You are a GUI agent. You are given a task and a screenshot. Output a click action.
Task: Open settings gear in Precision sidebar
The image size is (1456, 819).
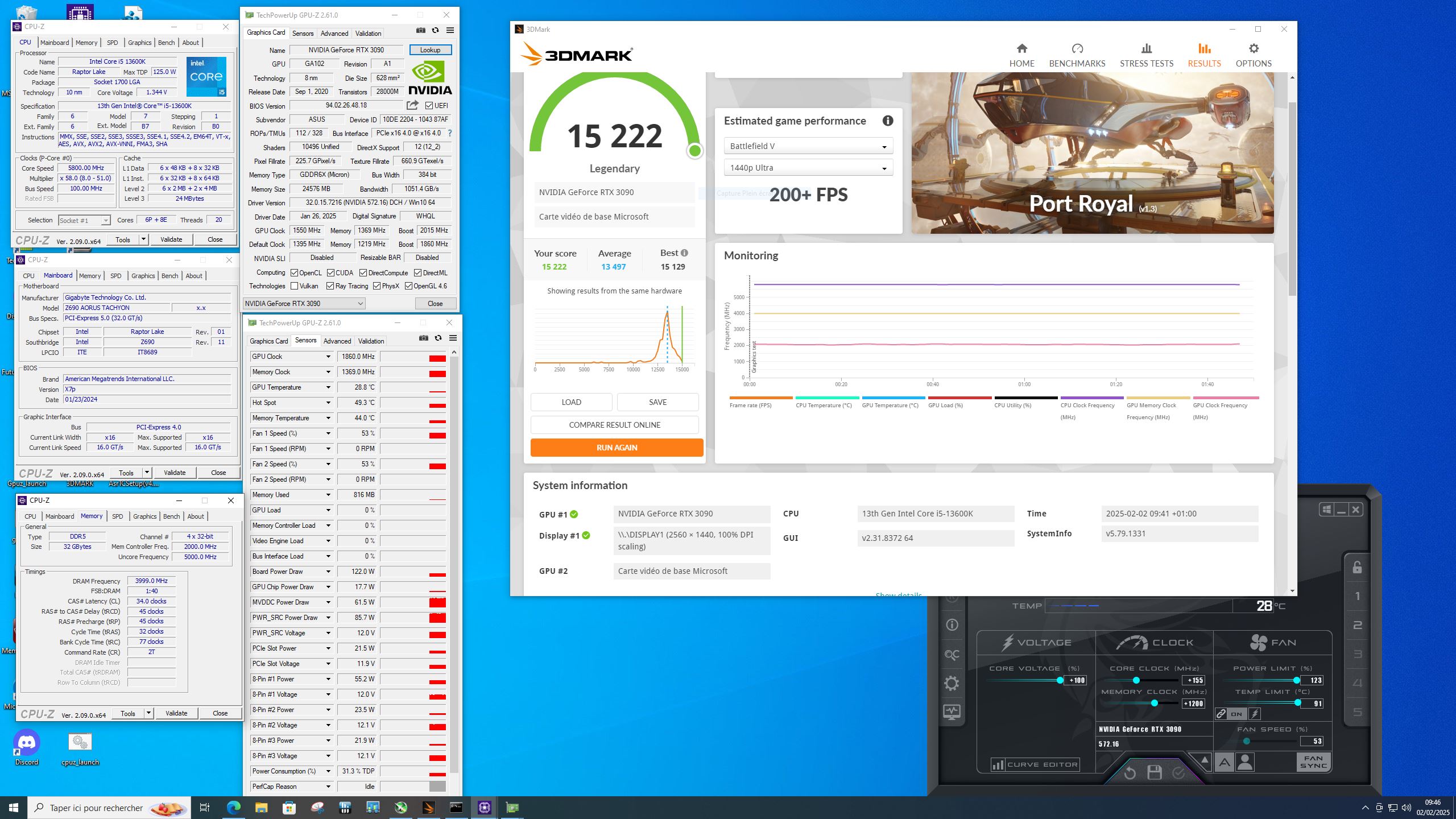click(952, 683)
